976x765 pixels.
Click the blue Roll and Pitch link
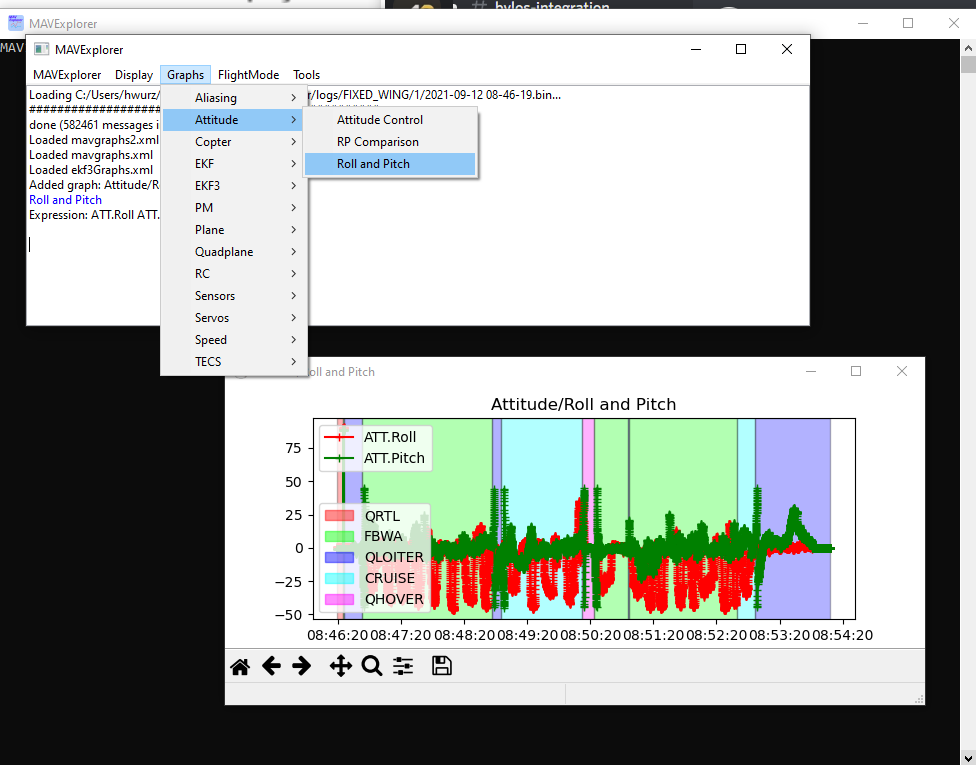[x=65, y=200]
